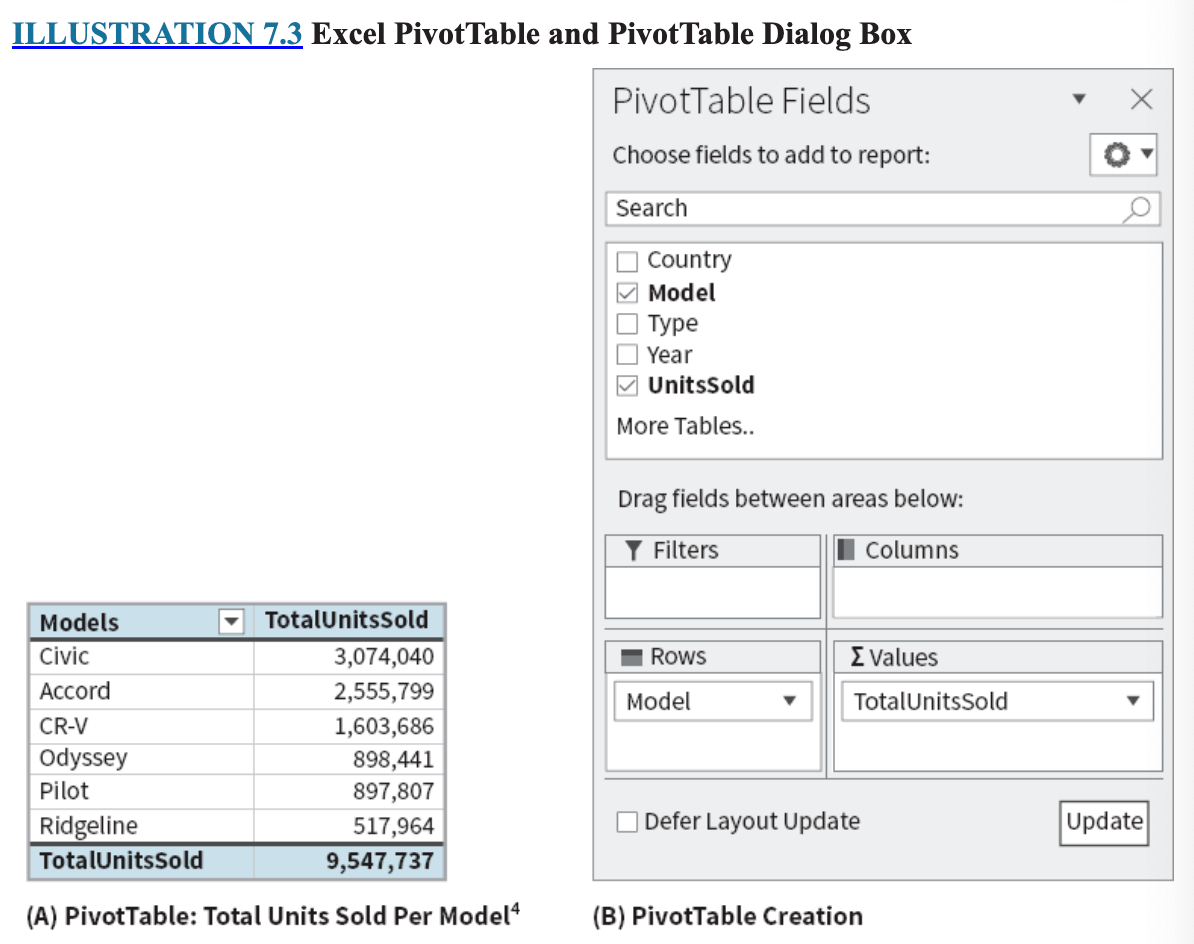Close the PivotTable Fields pane

(x=1141, y=99)
